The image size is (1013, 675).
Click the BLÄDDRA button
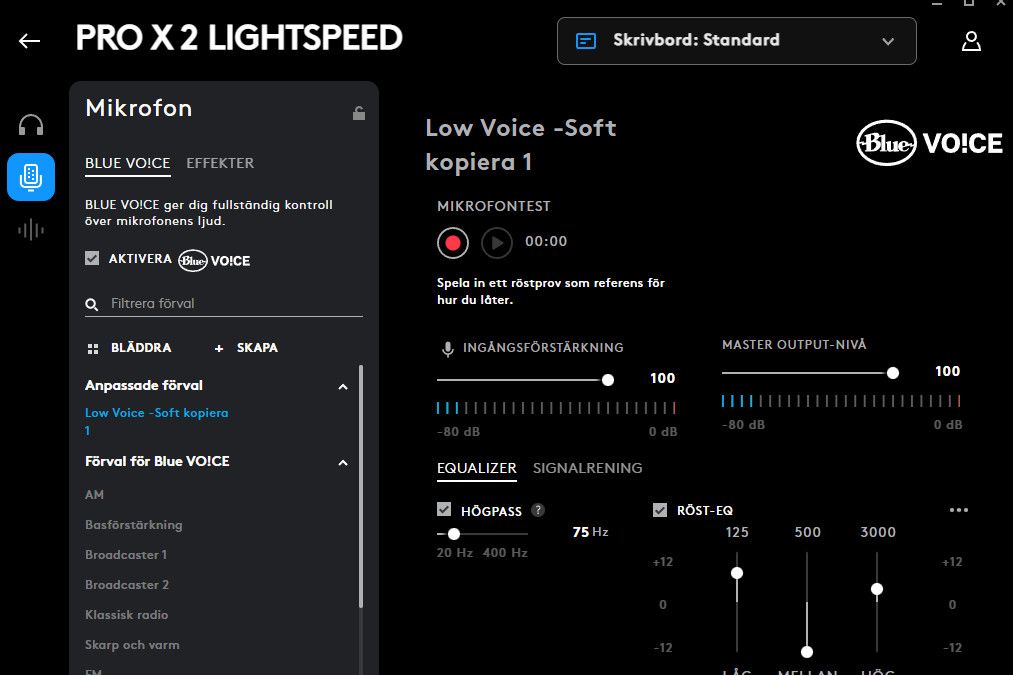(x=129, y=348)
